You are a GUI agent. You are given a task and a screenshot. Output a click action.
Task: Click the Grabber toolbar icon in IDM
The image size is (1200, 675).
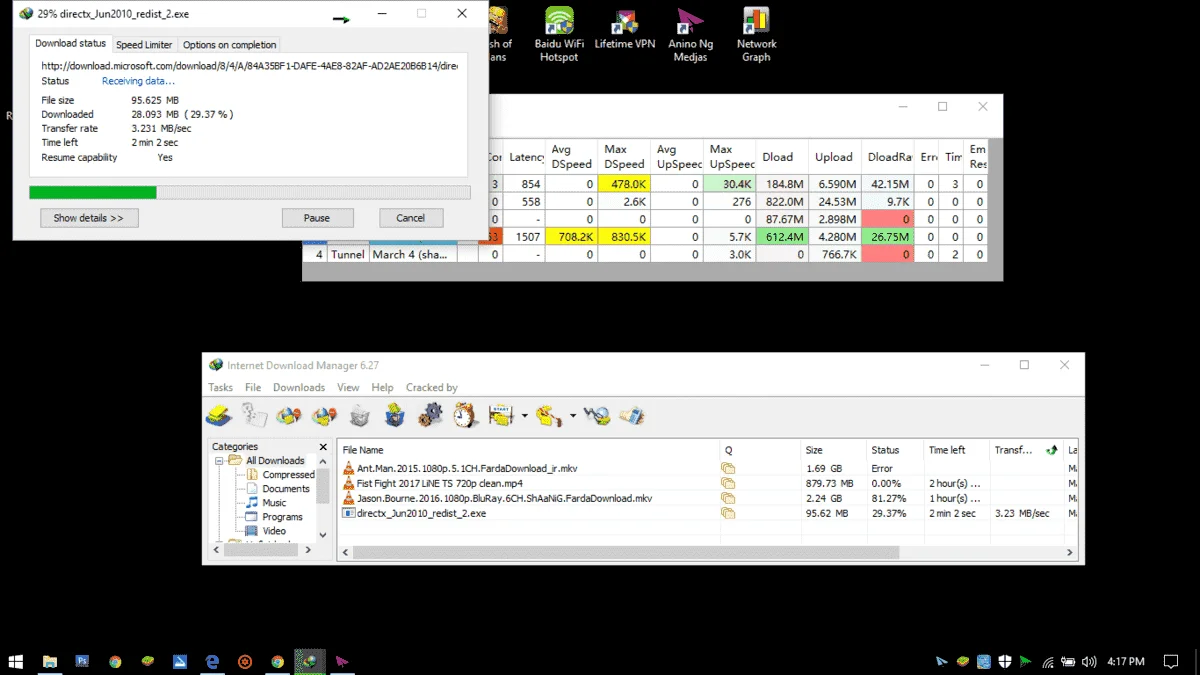(597, 415)
